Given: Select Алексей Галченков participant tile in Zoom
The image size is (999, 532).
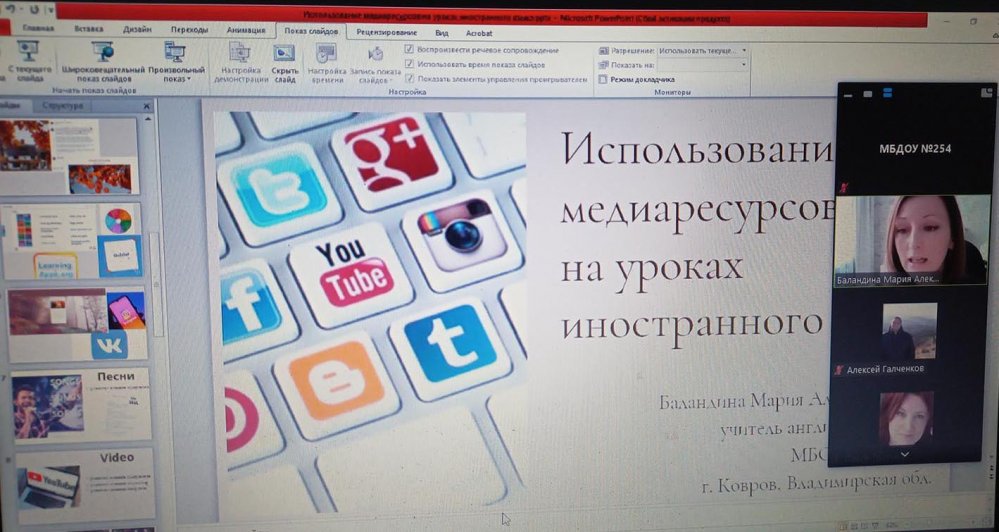Looking at the screenshot, I should (x=909, y=336).
